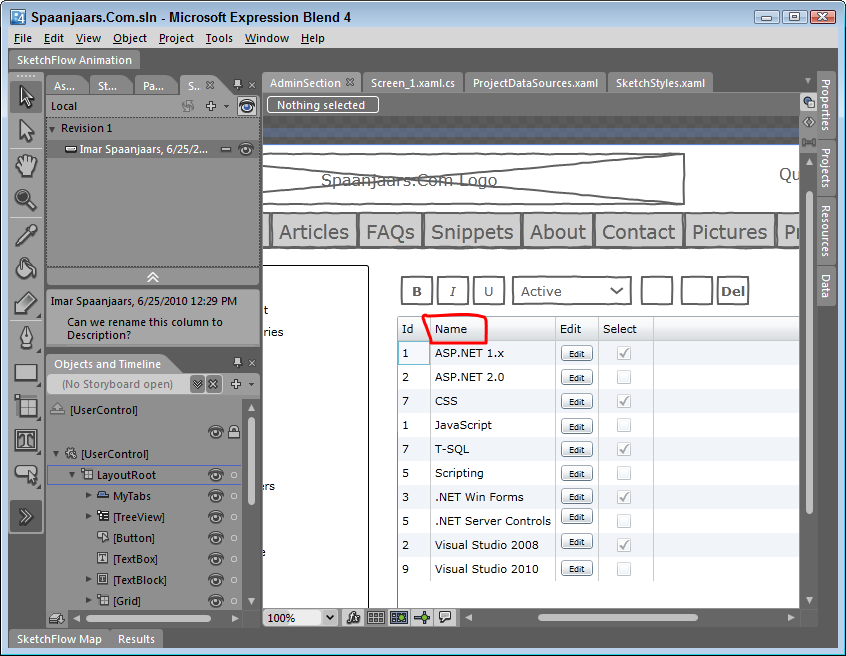
Task: Hide the Imar Spaanjaars feedback annotation
Action: [245, 149]
